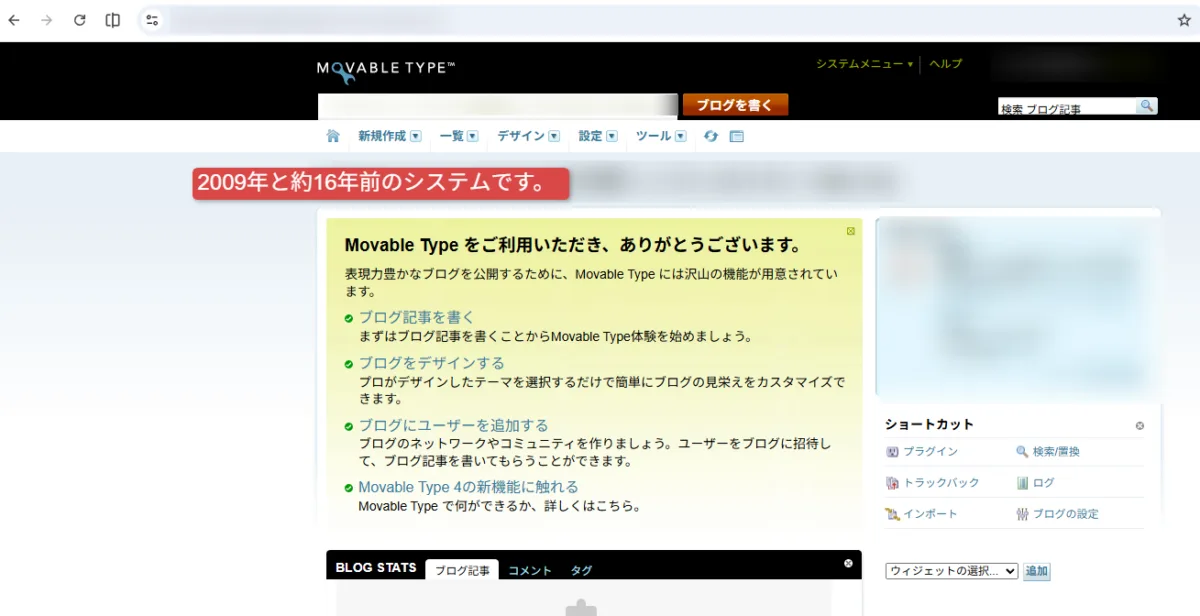Screen dimensions: 1200x616
Task: Close the ショートカット widget
Action: [x=1140, y=426]
